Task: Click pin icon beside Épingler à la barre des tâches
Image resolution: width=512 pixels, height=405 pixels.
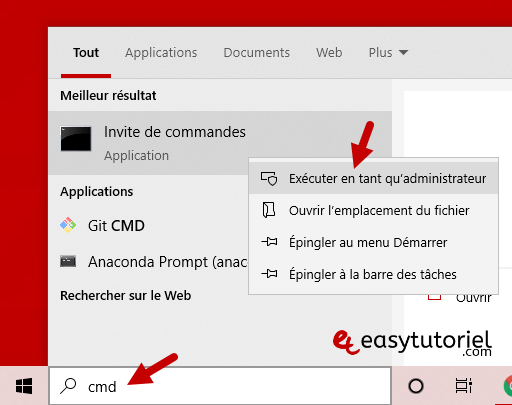Action: click(x=269, y=274)
